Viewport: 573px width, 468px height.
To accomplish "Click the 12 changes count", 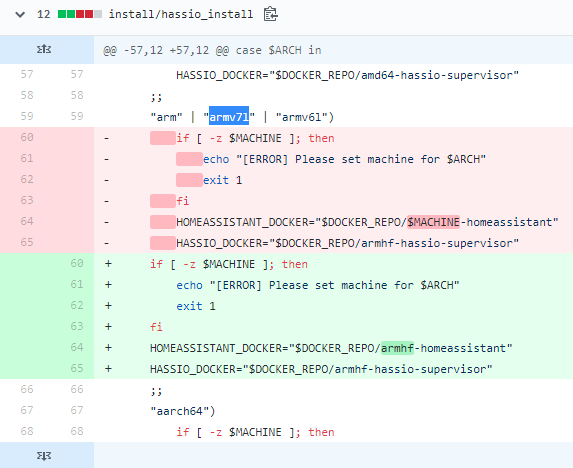I will [43, 14].
